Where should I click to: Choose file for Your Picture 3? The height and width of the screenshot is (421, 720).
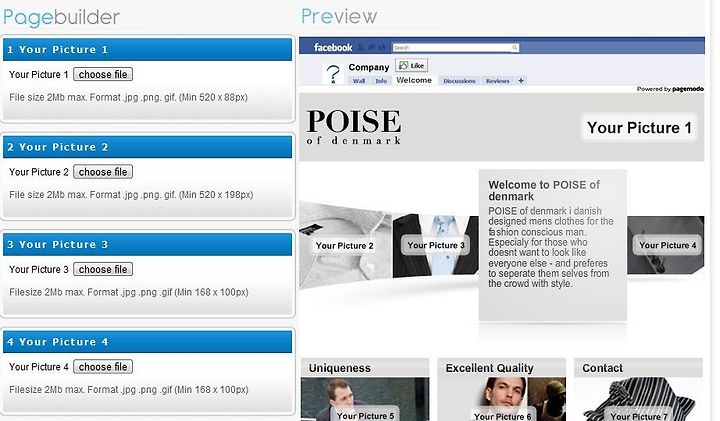click(103, 269)
